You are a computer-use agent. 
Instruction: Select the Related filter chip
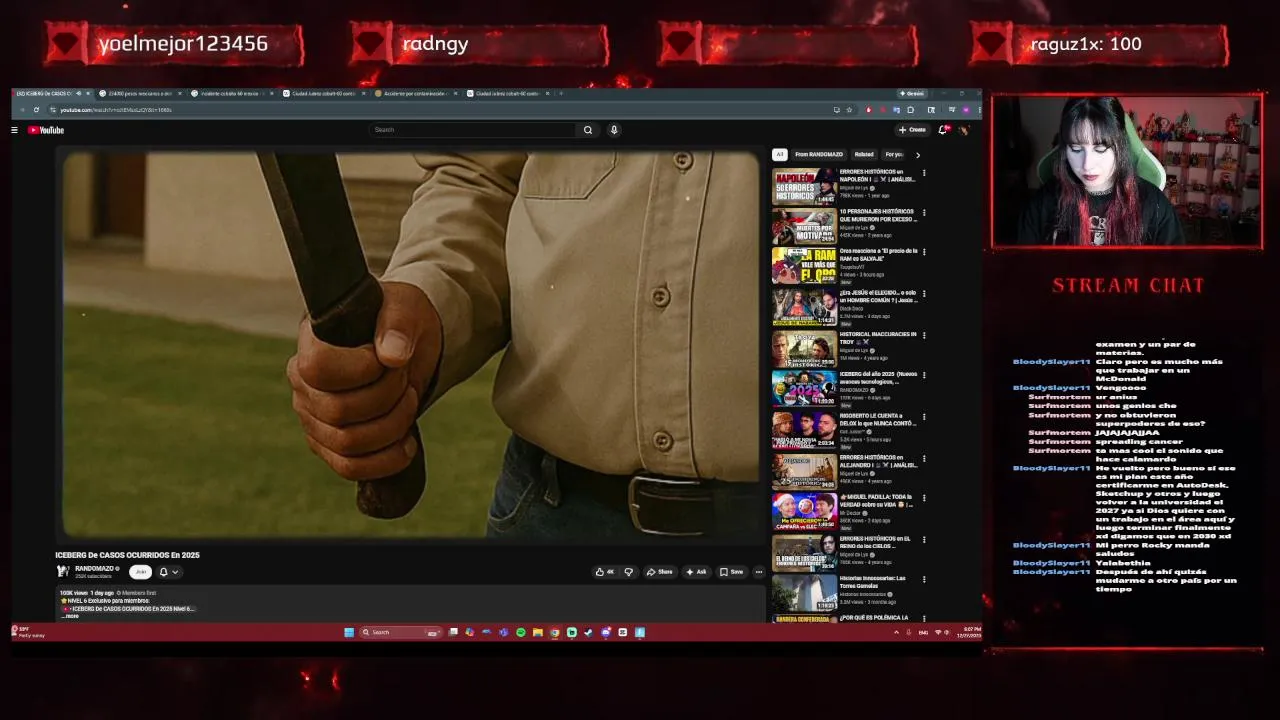pyautogui.click(x=864, y=155)
